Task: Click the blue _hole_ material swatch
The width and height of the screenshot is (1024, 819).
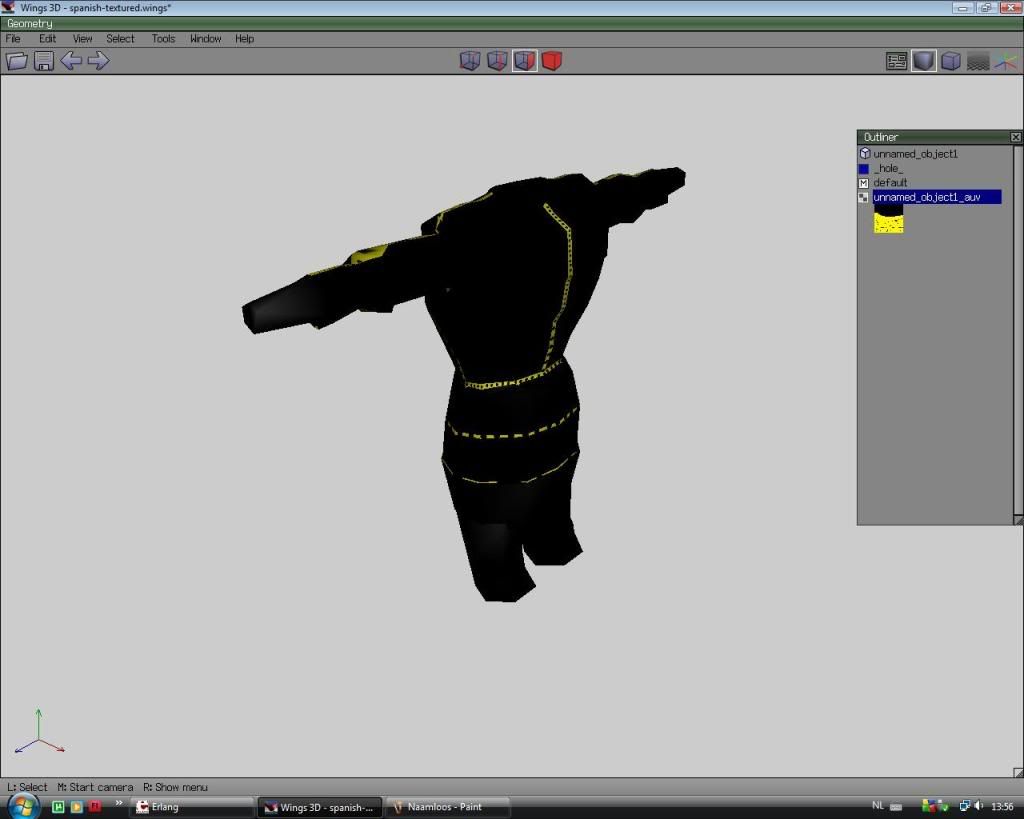Action: [864, 169]
